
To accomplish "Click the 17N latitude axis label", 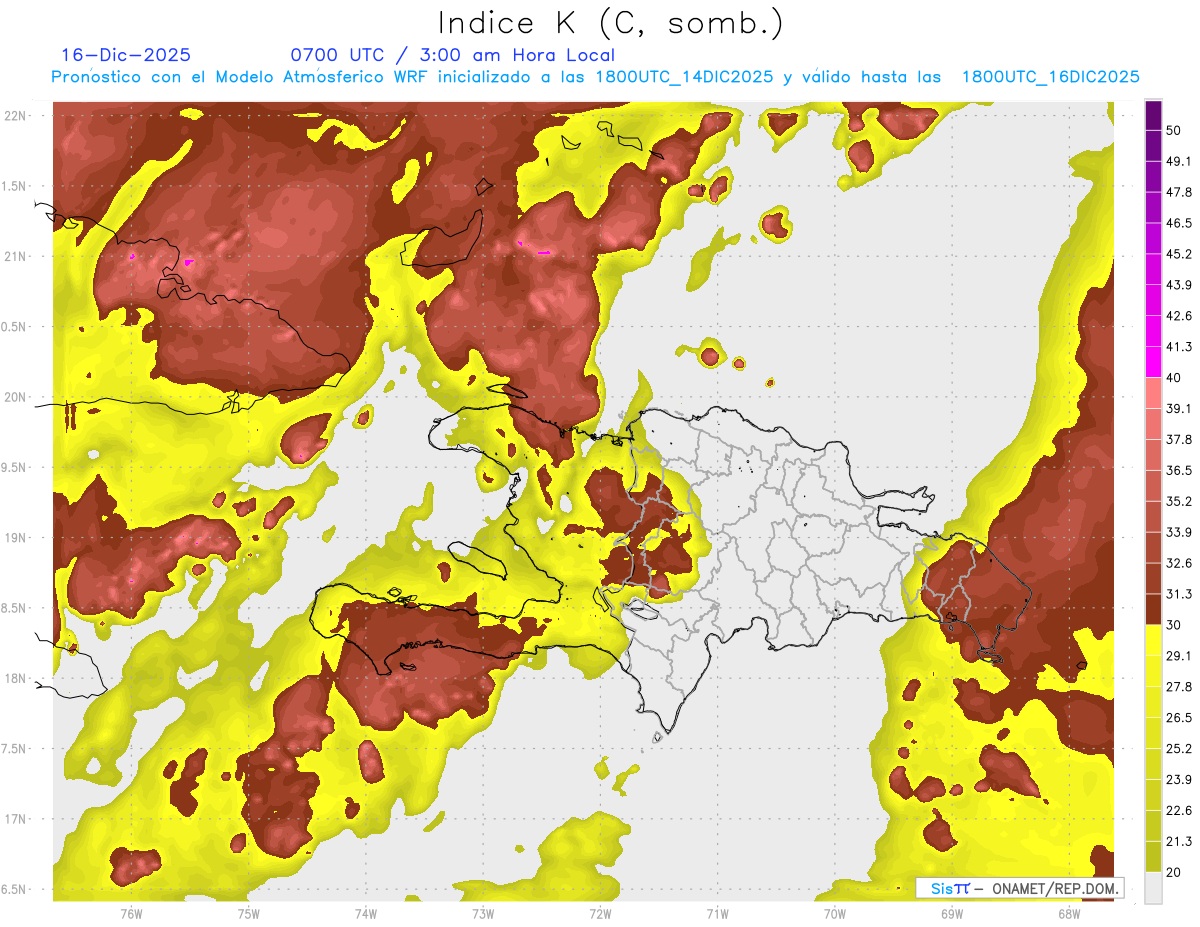I will (15, 820).
